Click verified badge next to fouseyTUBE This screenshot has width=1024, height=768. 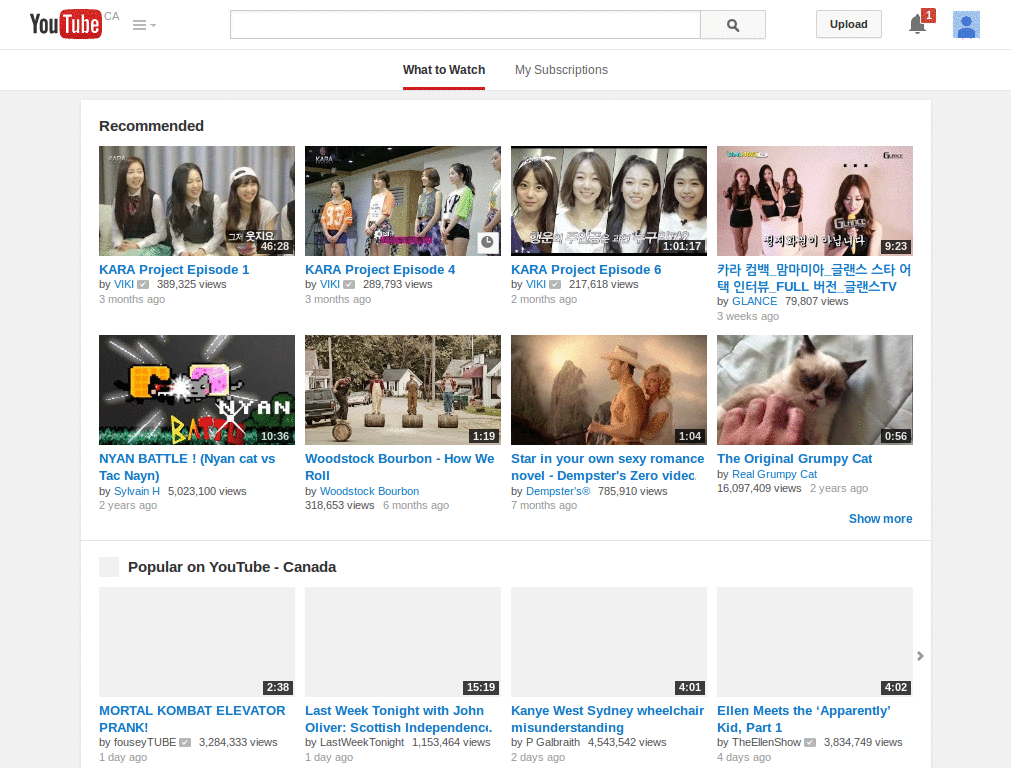[x=185, y=743]
